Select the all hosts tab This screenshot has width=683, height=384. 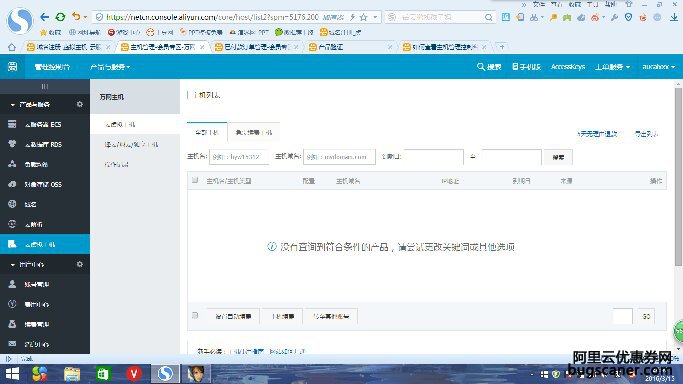click(x=207, y=132)
